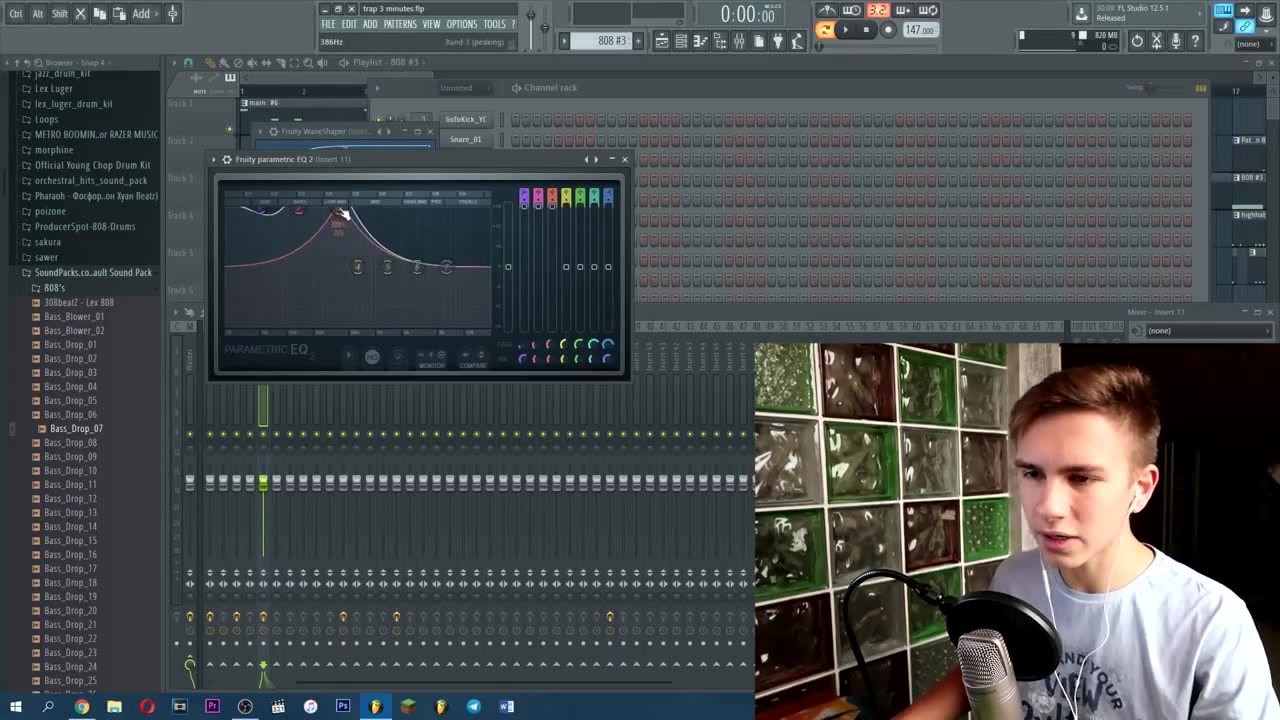Open the Fruity parametric EQ 2 options arrow

tap(214, 159)
